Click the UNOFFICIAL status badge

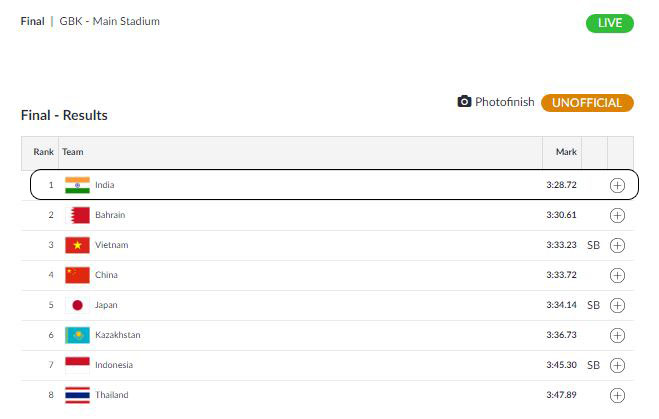tap(587, 102)
